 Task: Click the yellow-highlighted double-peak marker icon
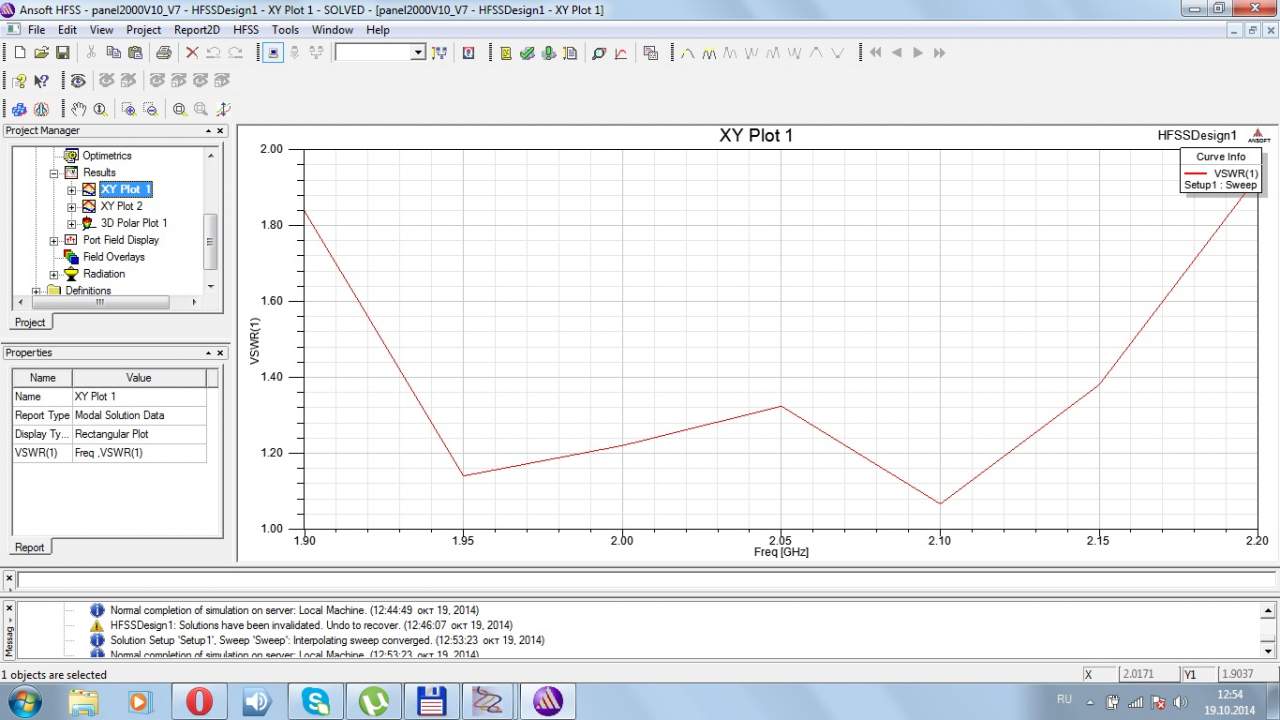point(709,53)
